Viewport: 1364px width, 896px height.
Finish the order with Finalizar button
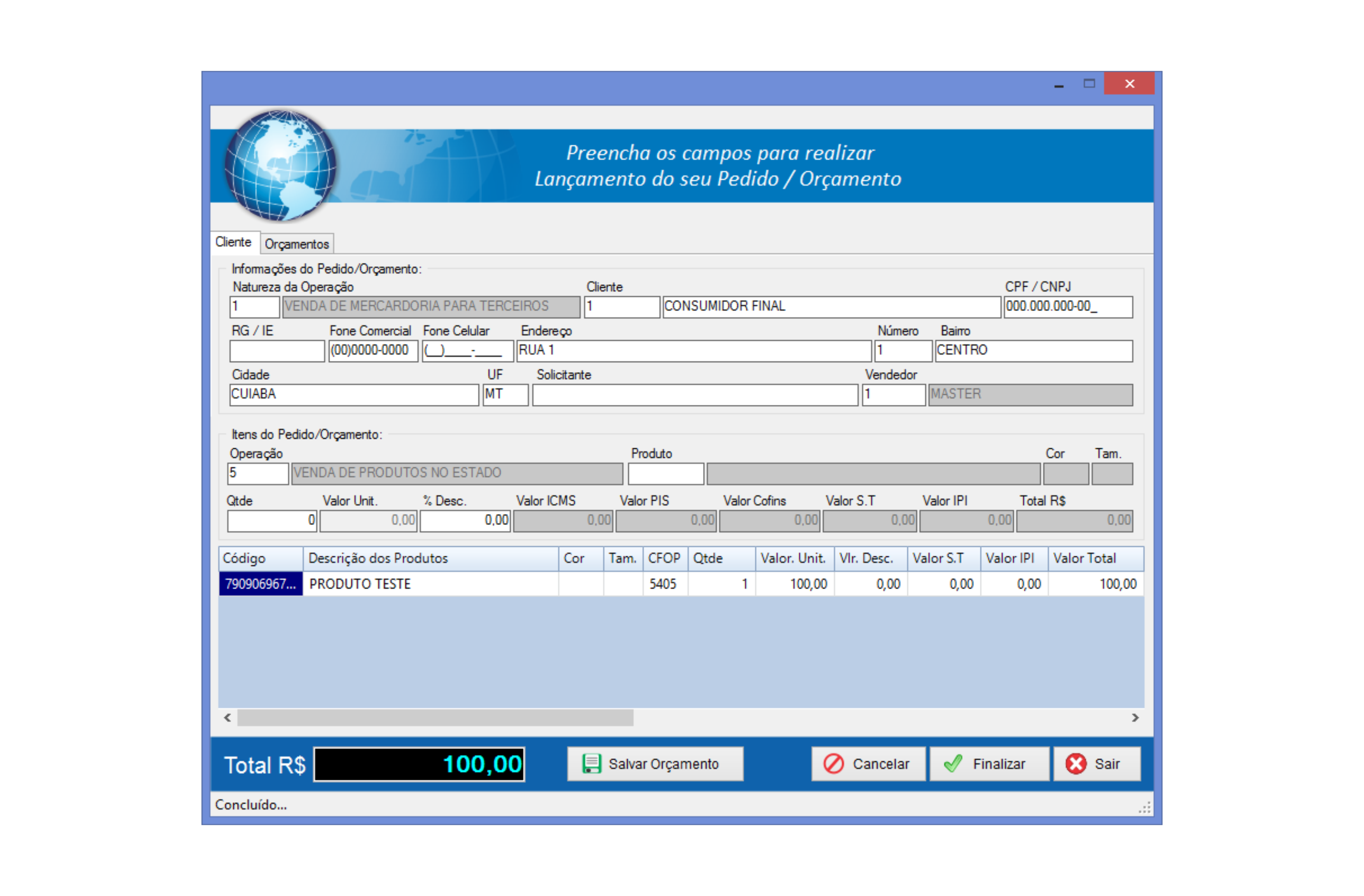point(989,763)
